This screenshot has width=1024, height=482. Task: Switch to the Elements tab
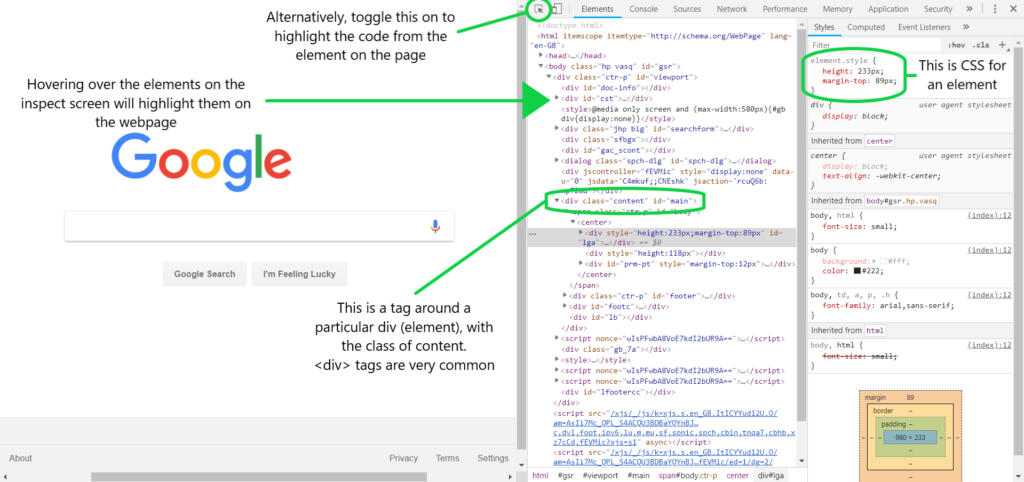(x=597, y=9)
